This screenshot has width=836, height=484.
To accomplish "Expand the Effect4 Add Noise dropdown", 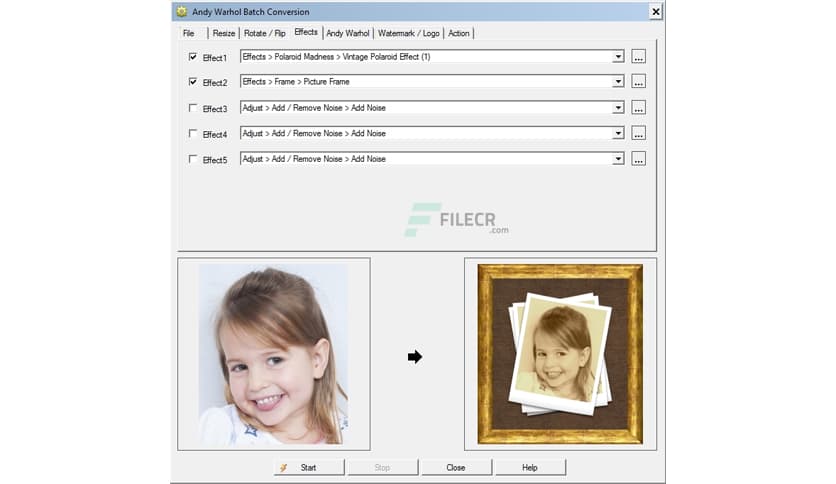I will (618, 133).
